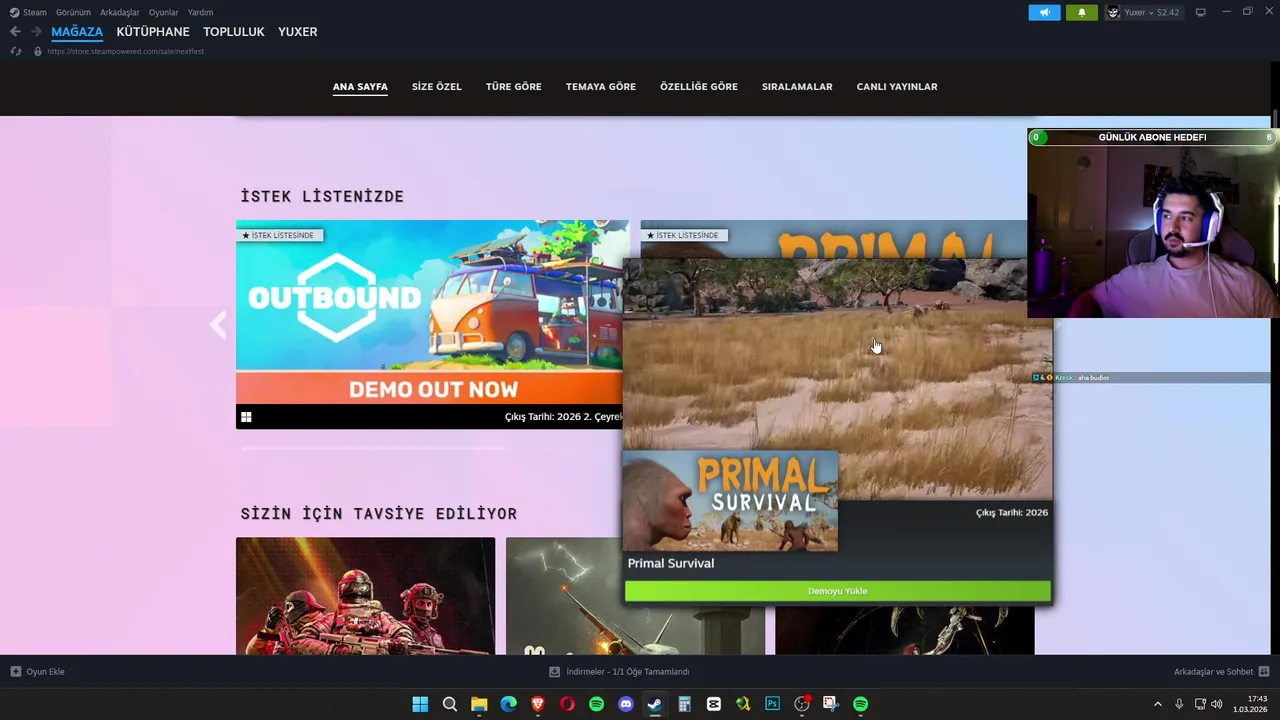This screenshot has height=720, width=1280.
Task: Open the Yardım menu
Action: (x=200, y=12)
